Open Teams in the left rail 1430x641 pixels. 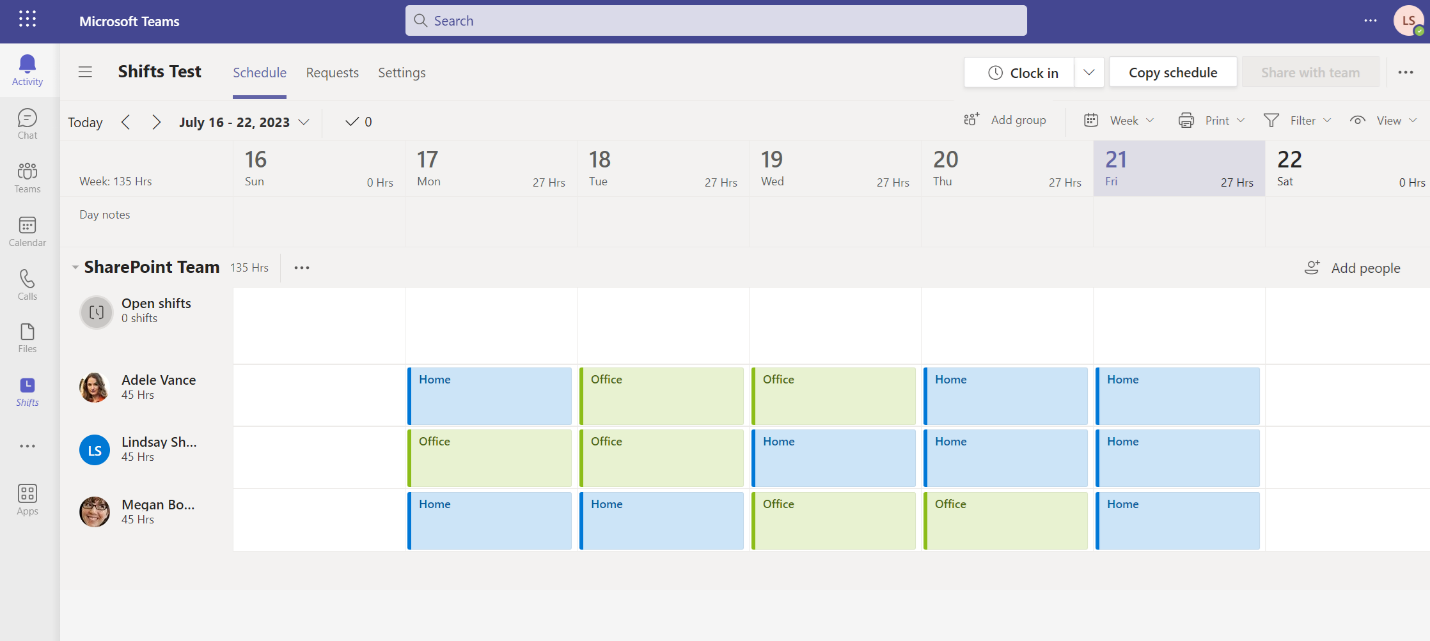click(x=27, y=178)
